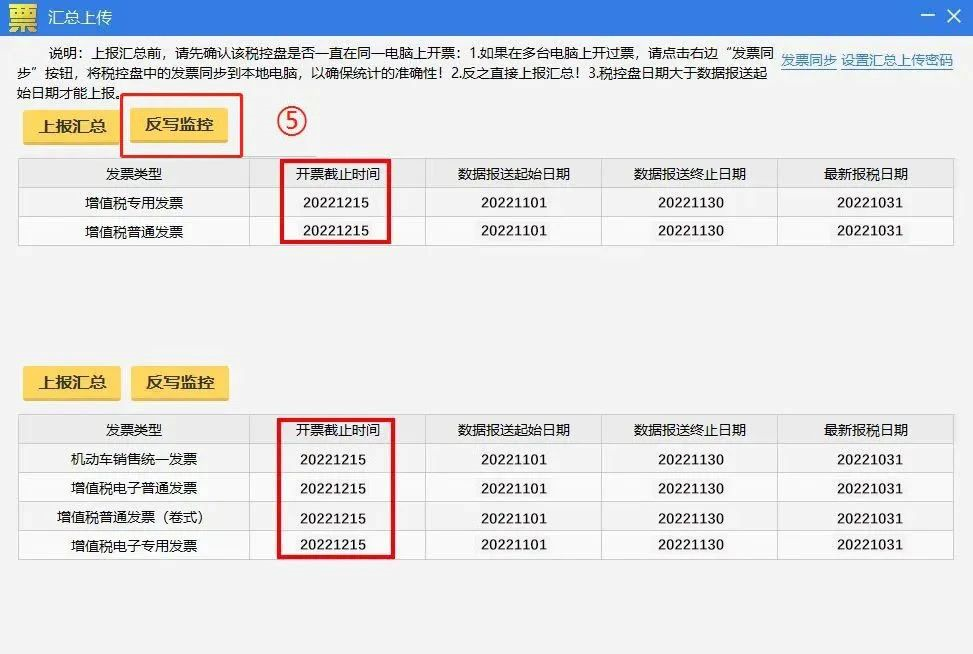Screen dimensions: 973x654
Task: Click top table 开票截止时间 column header
Action: (x=337, y=174)
